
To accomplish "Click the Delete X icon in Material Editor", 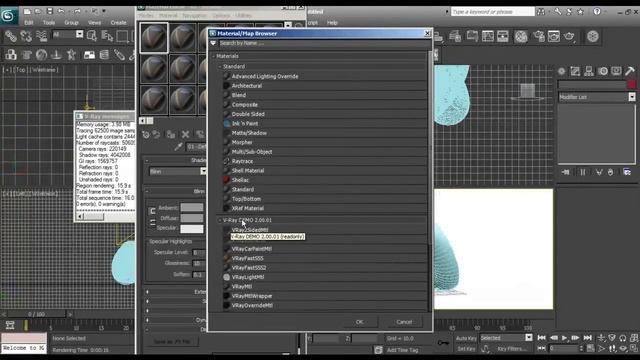I will 185,134.
